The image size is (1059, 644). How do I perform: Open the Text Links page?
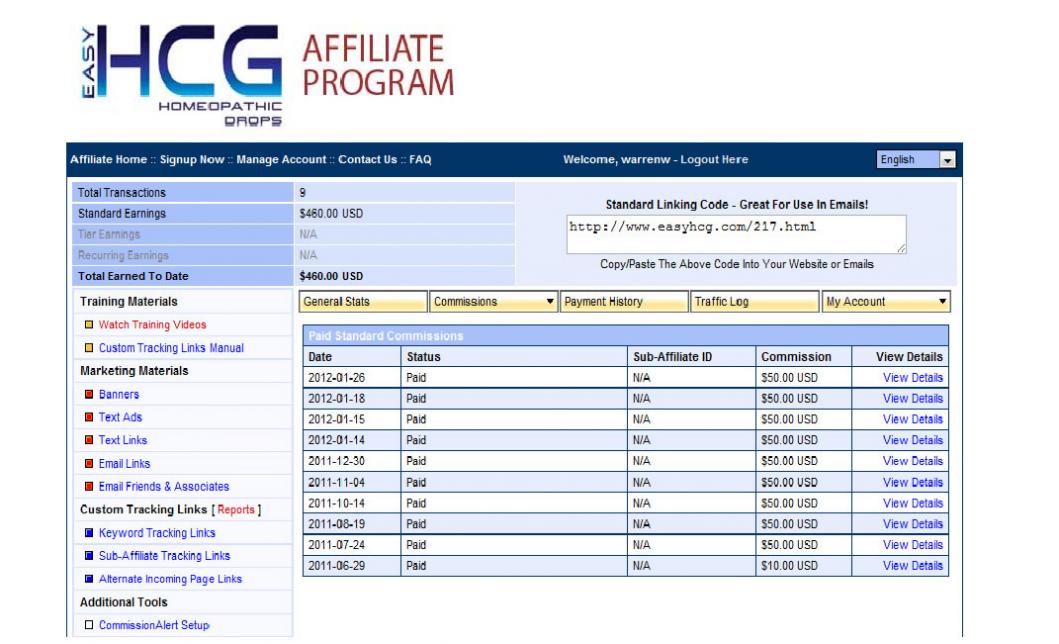tap(123, 440)
